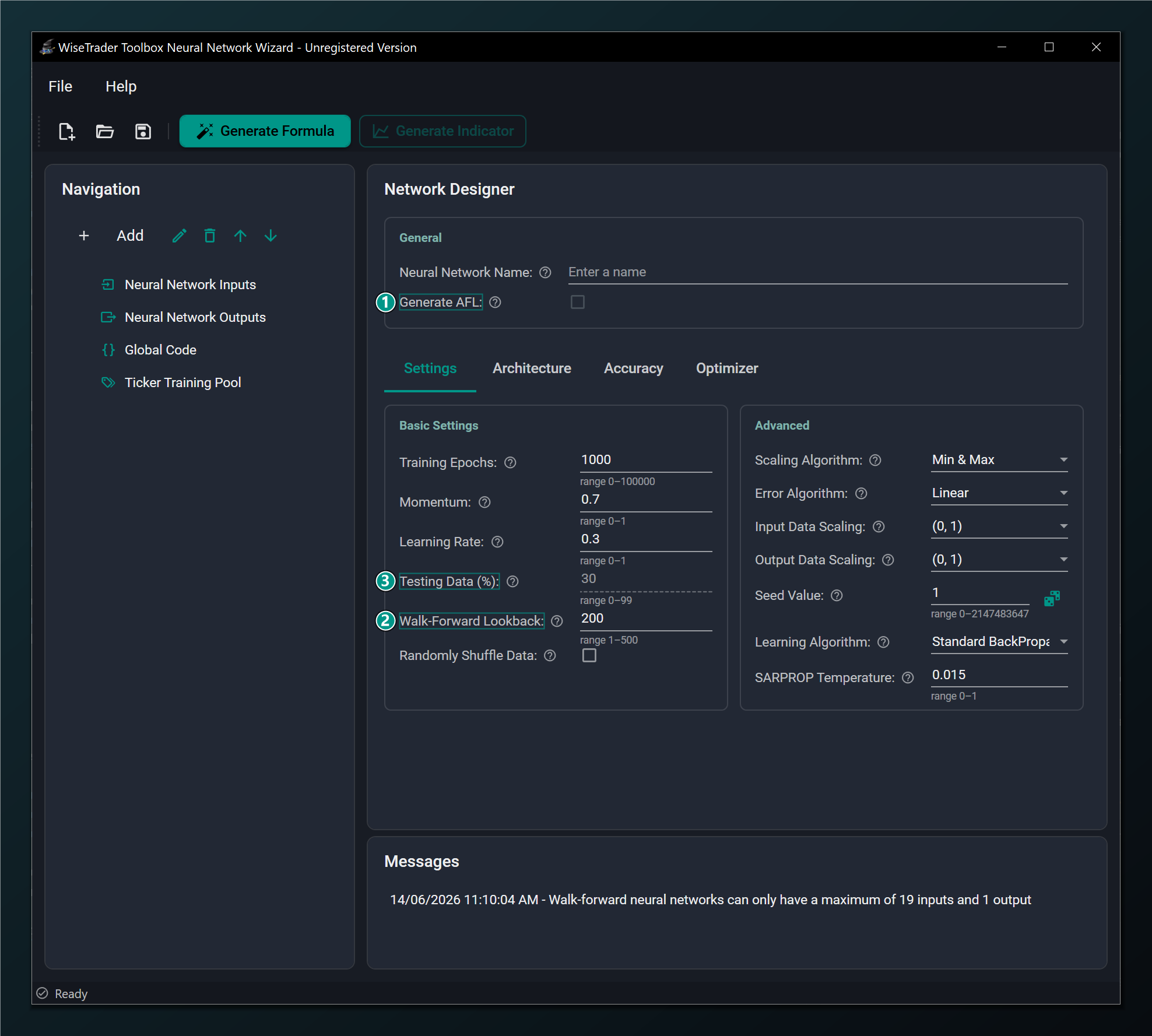Click the new file toolbar icon

pyautogui.click(x=67, y=131)
